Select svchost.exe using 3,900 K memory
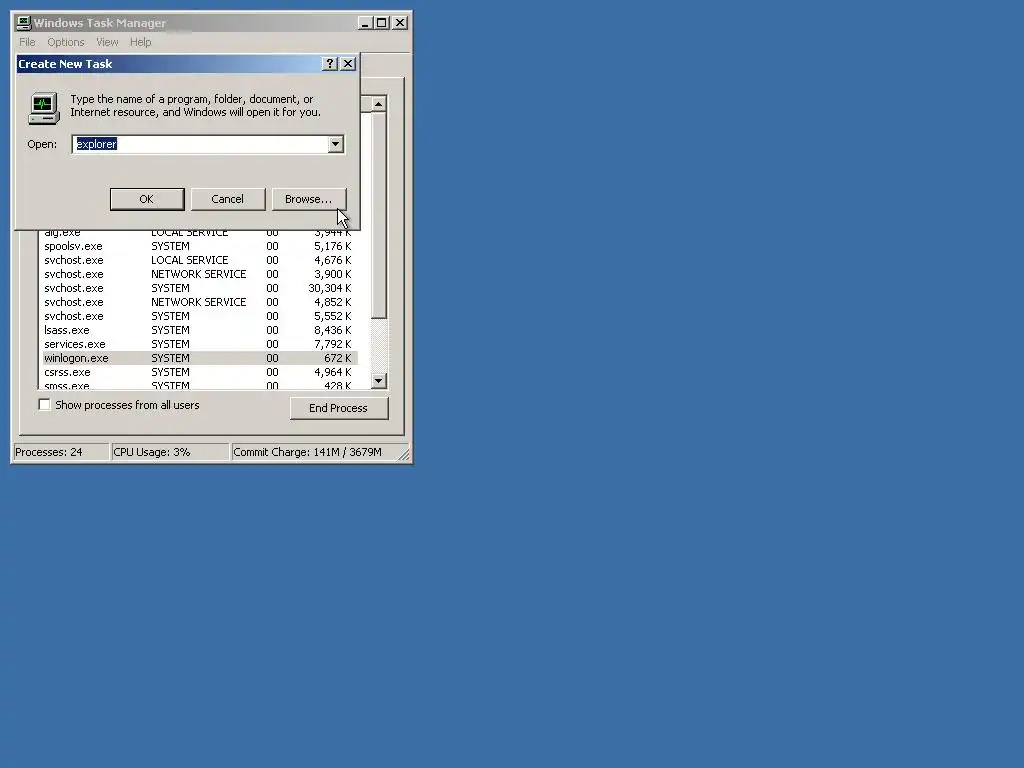The width and height of the screenshot is (1024, 768). 198,274
